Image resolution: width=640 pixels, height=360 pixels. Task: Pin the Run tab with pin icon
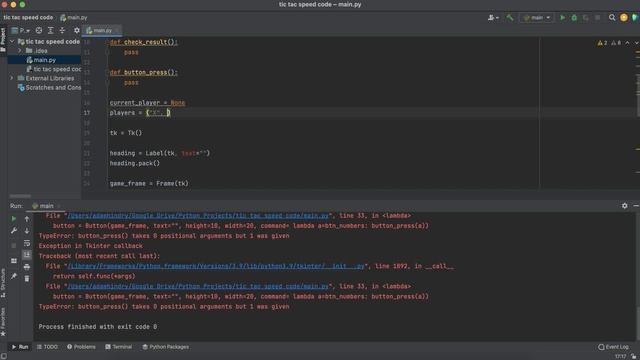pyautogui.click(x=13, y=276)
